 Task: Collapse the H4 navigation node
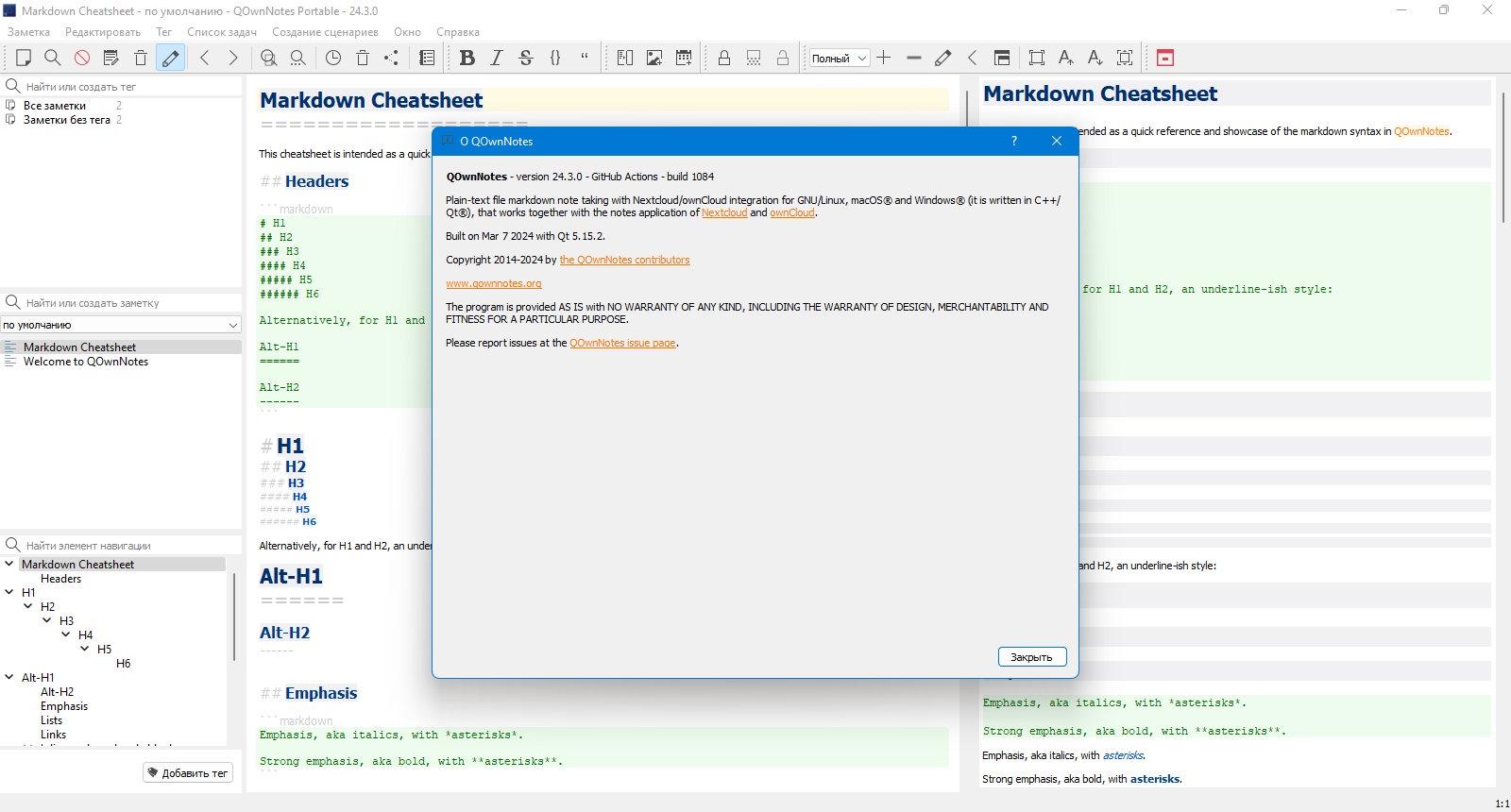tap(66, 634)
